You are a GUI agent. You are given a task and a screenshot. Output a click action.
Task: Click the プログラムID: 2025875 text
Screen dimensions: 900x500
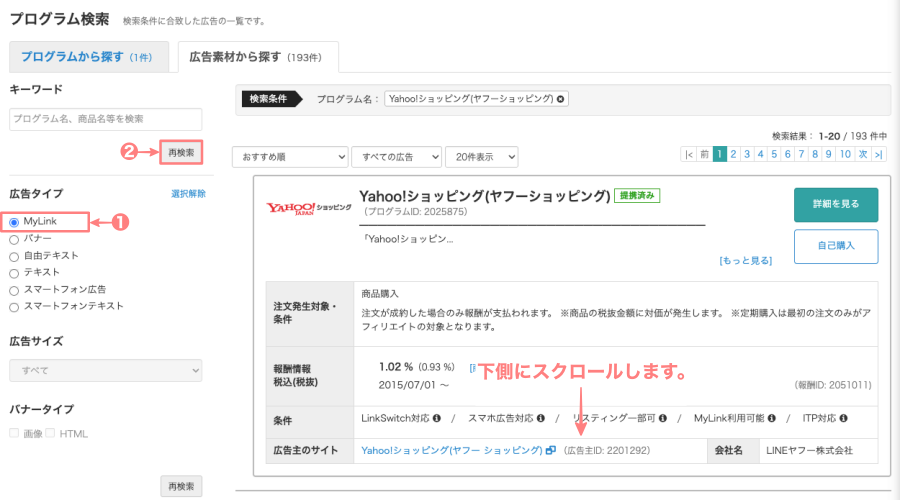point(416,212)
